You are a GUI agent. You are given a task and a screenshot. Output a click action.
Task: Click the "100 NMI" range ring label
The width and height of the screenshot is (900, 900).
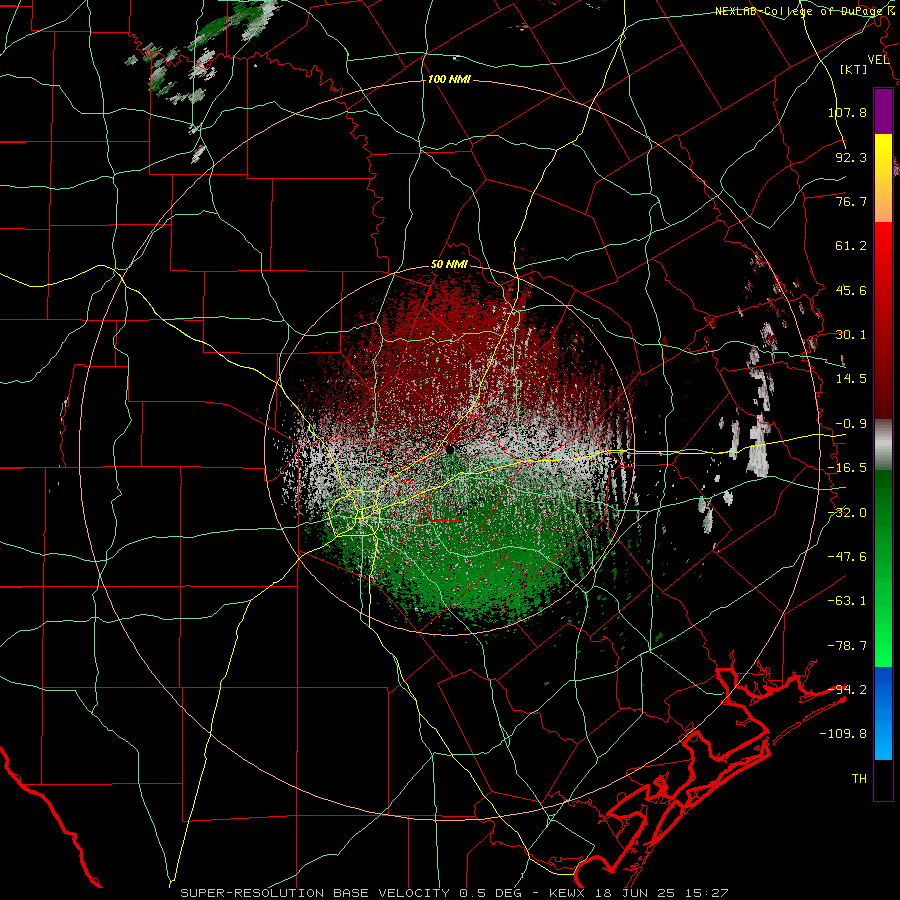pos(449,79)
